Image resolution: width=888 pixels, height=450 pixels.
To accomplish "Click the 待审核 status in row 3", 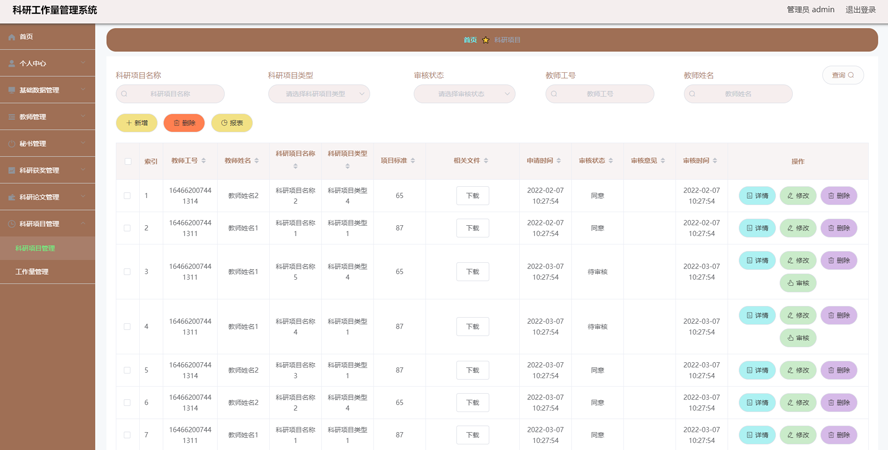I will click(x=597, y=272).
